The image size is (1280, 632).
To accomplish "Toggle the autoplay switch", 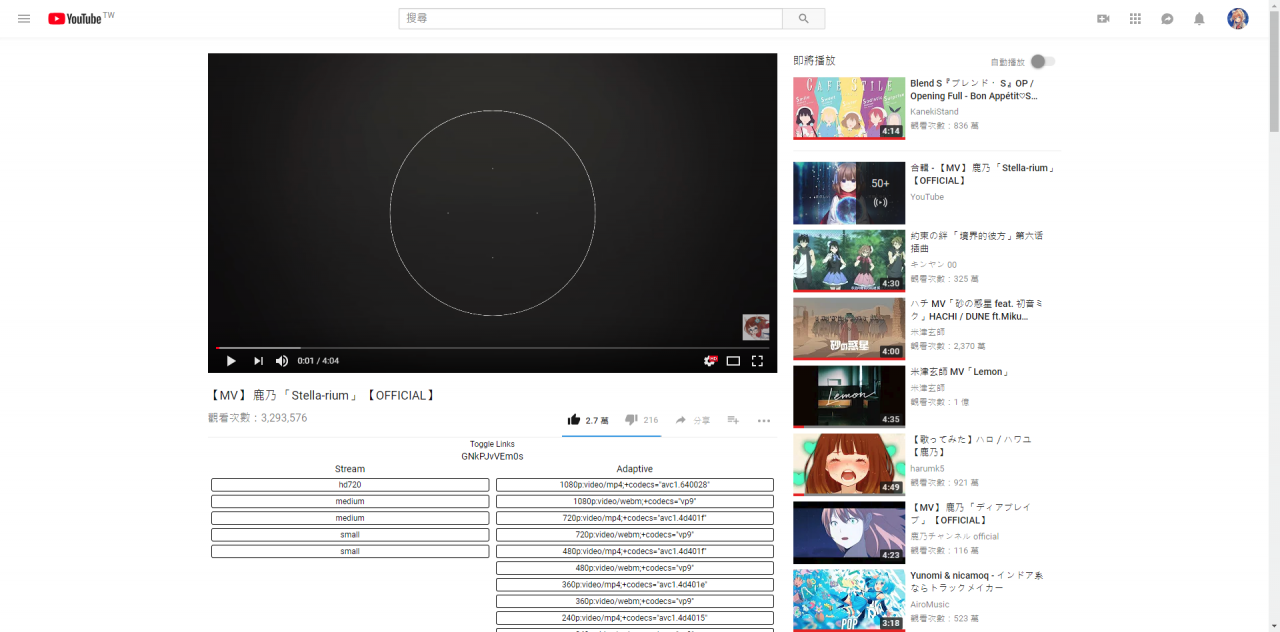I will point(1042,62).
